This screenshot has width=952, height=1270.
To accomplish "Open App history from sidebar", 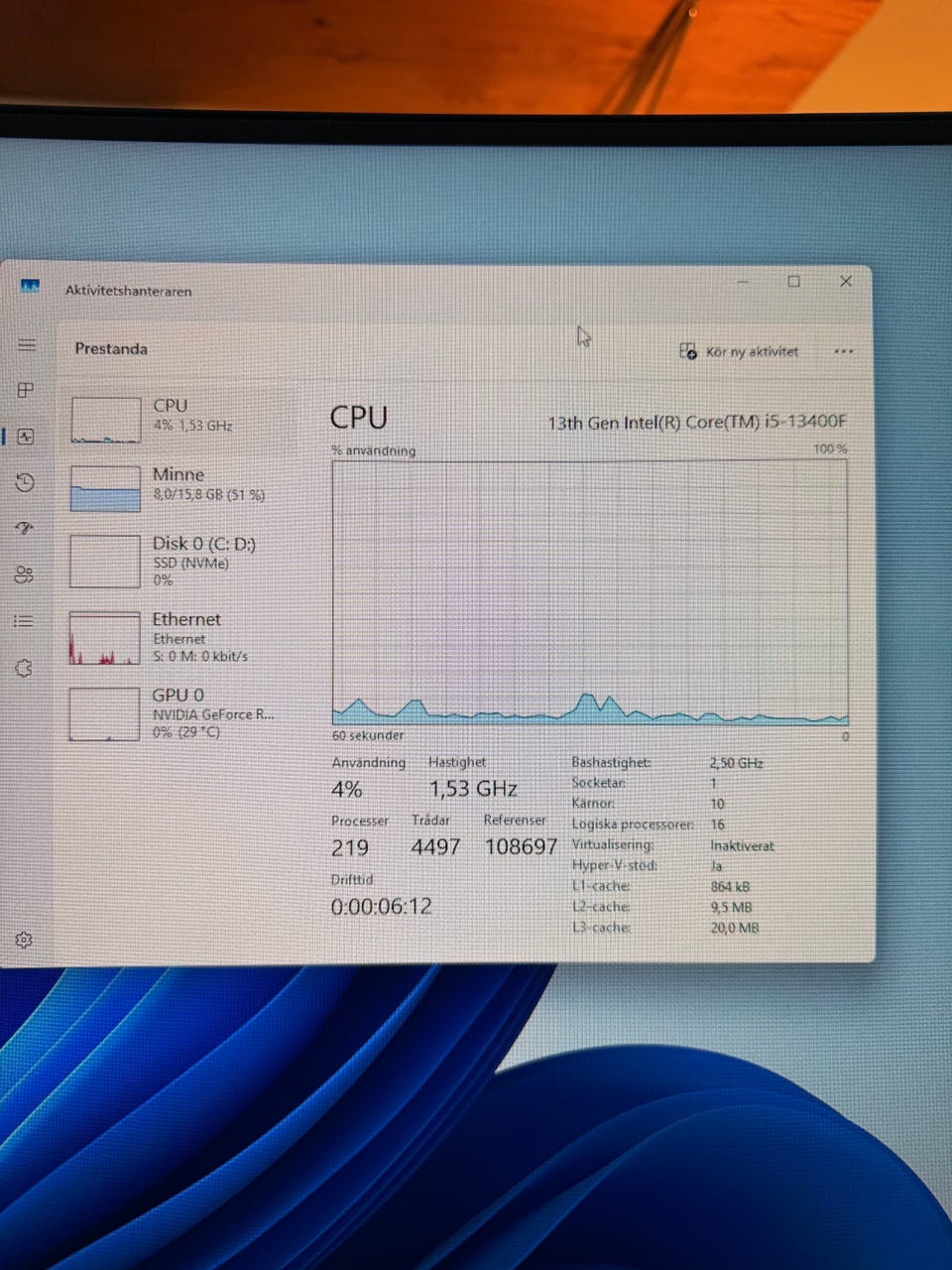I will (26, 483).
